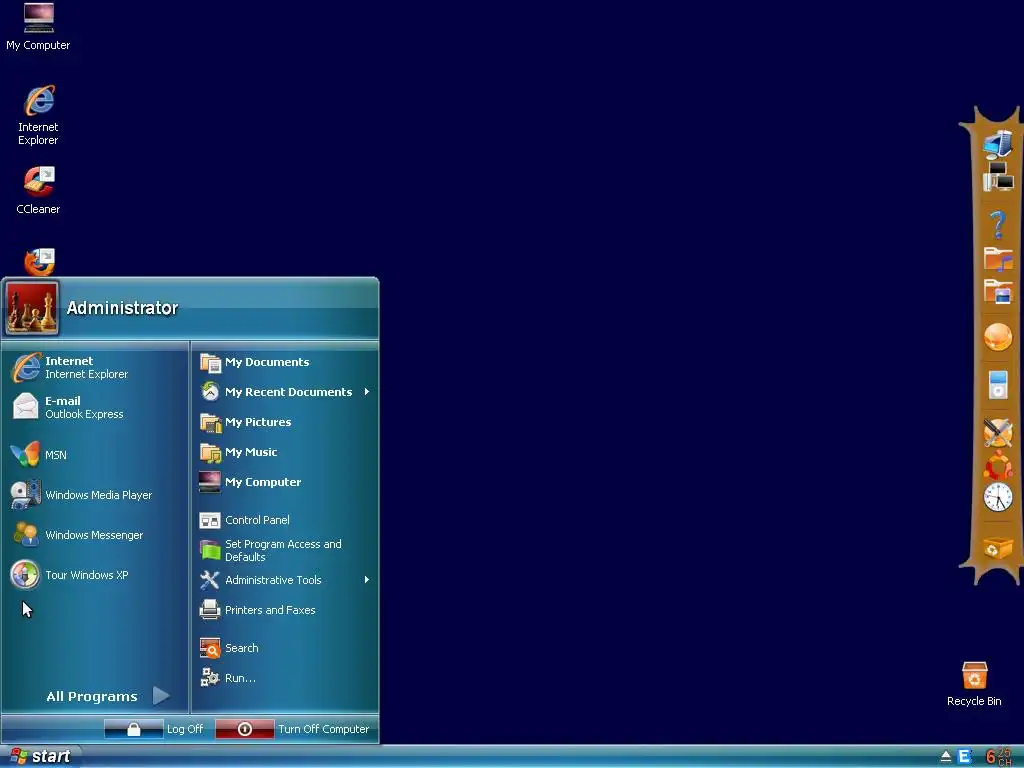Expand My Recent Documents submenu arrow
This screenshot has height=768, width=1024.
pyautogui.click(x=367, y=392)
